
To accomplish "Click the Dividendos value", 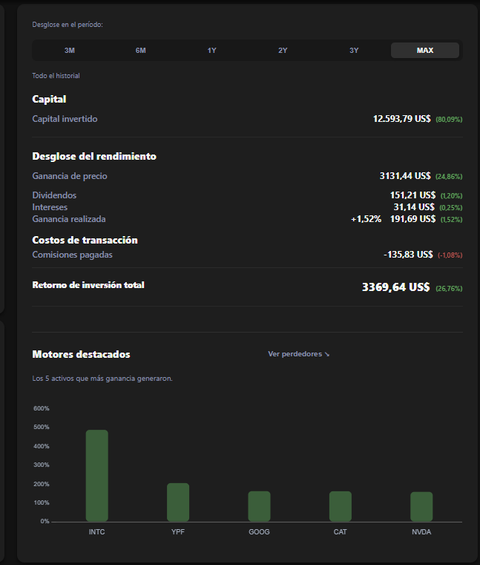I will pos(413,195).
